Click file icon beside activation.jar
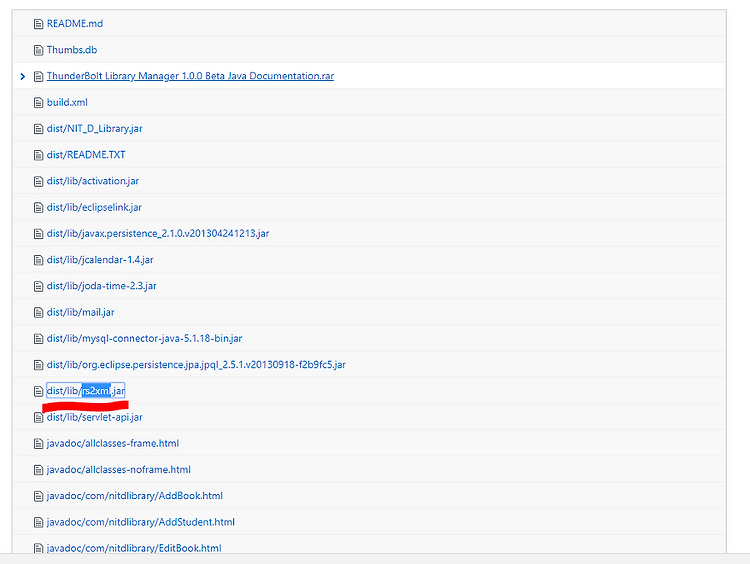 coord(38,181)
